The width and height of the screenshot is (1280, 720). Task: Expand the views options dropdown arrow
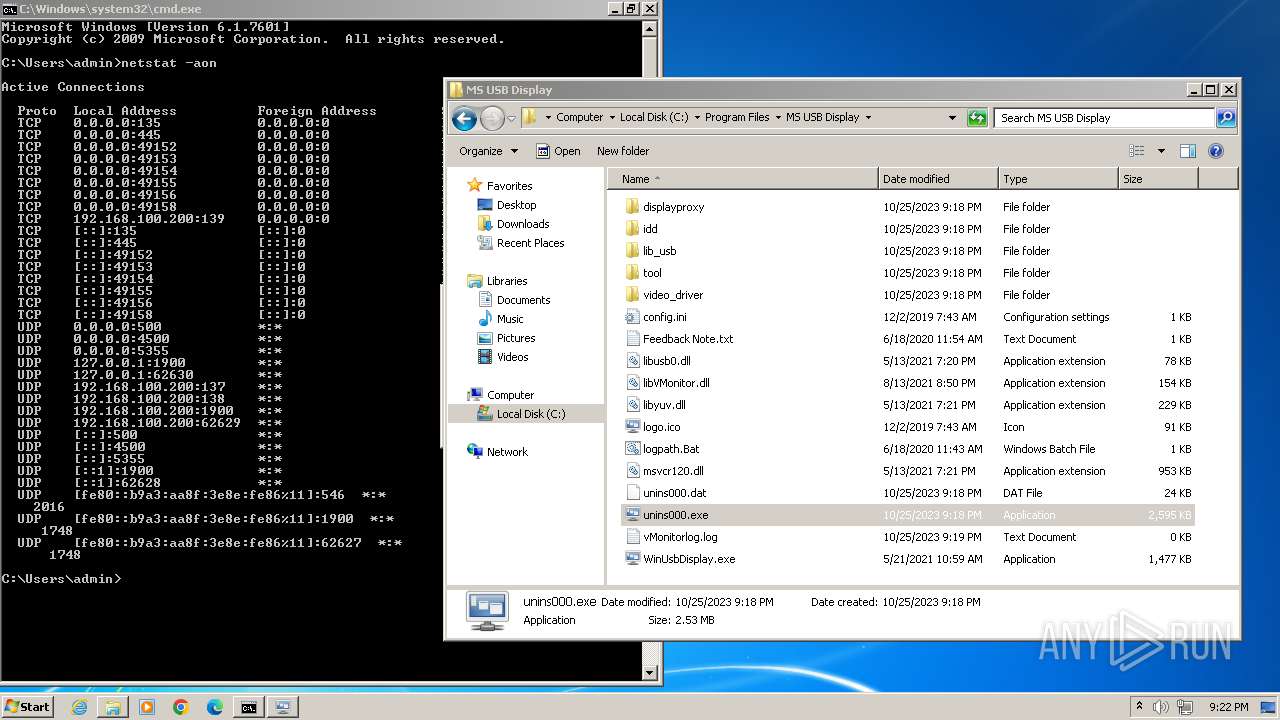point(1161,151)
